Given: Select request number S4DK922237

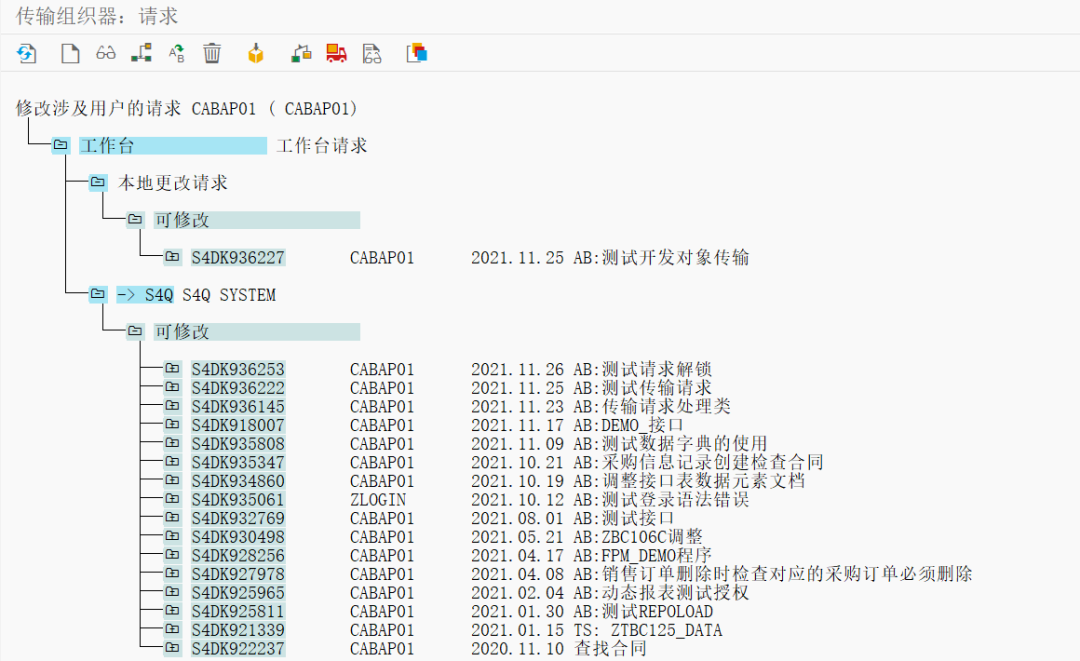Looking at the screenshot, I should pos(238,648).
